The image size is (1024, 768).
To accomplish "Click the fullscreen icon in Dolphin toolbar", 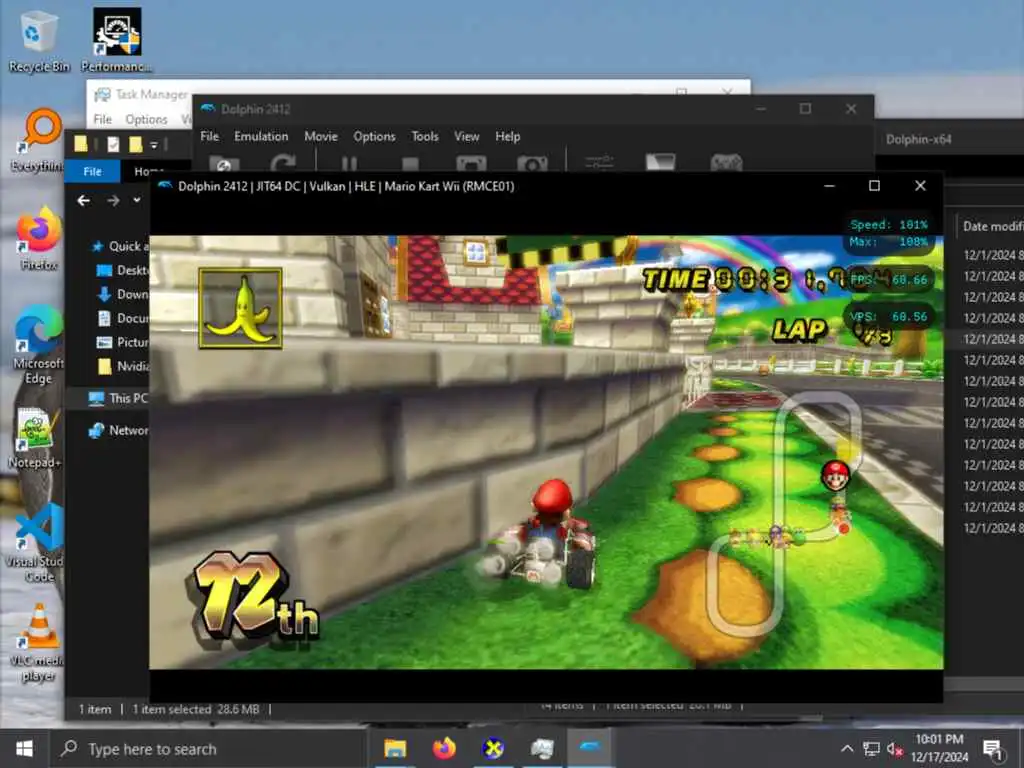I will [x=471, y=164].
